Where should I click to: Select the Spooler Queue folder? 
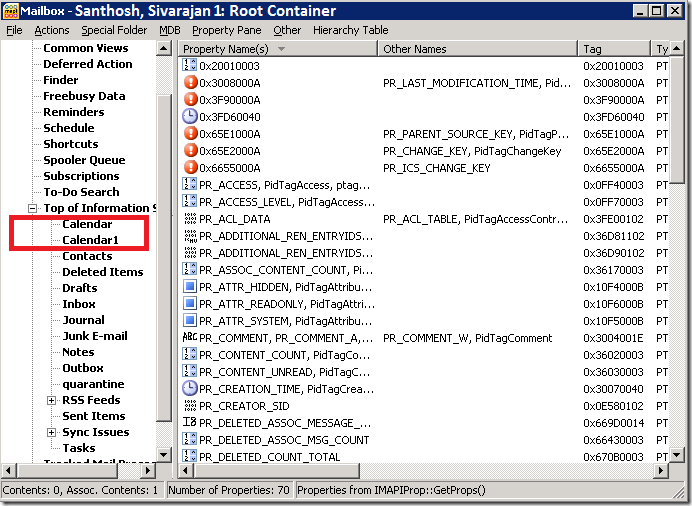(84, 160)
